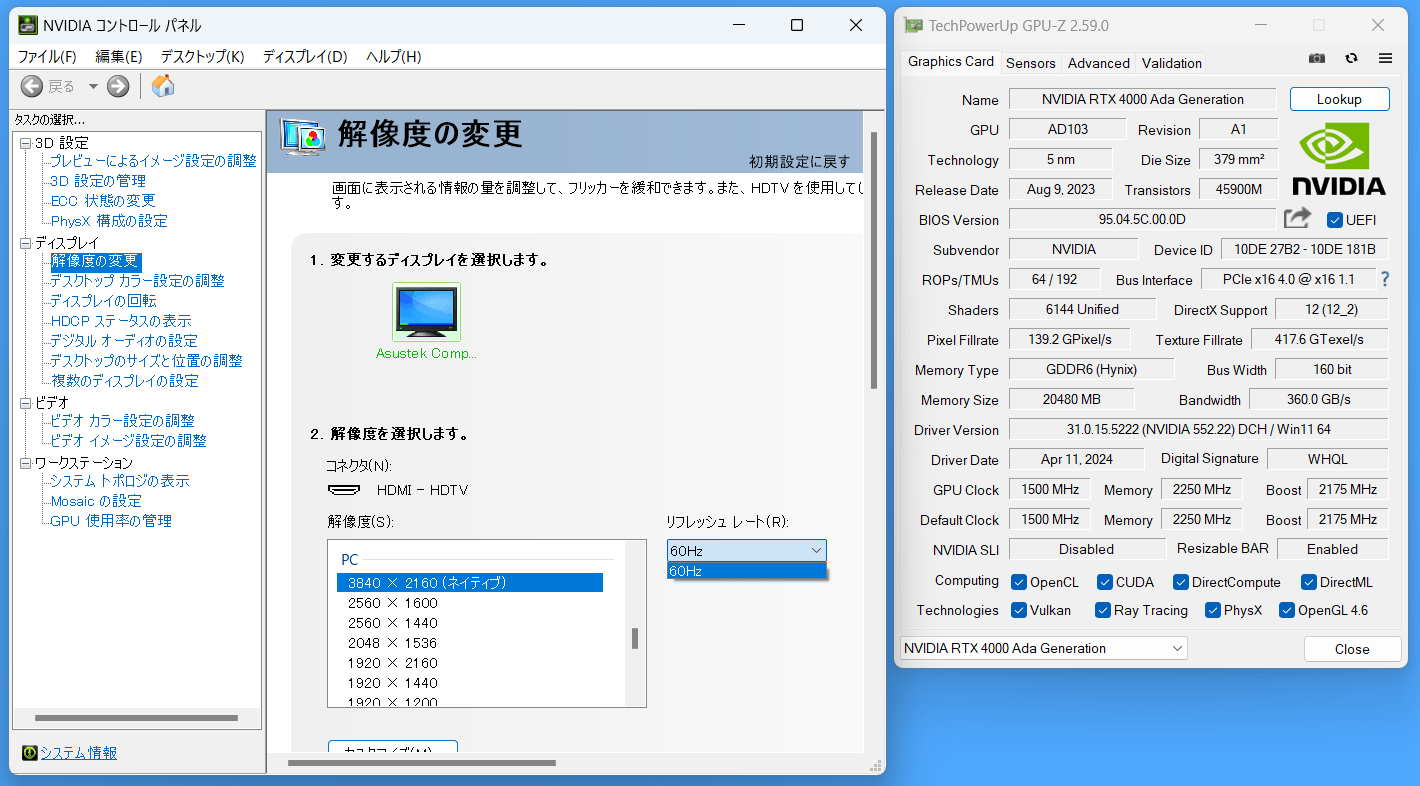The height and width of the screenshot is (786, 1420).
Task: Click the resolution change header icon
Action: [303, 136]
